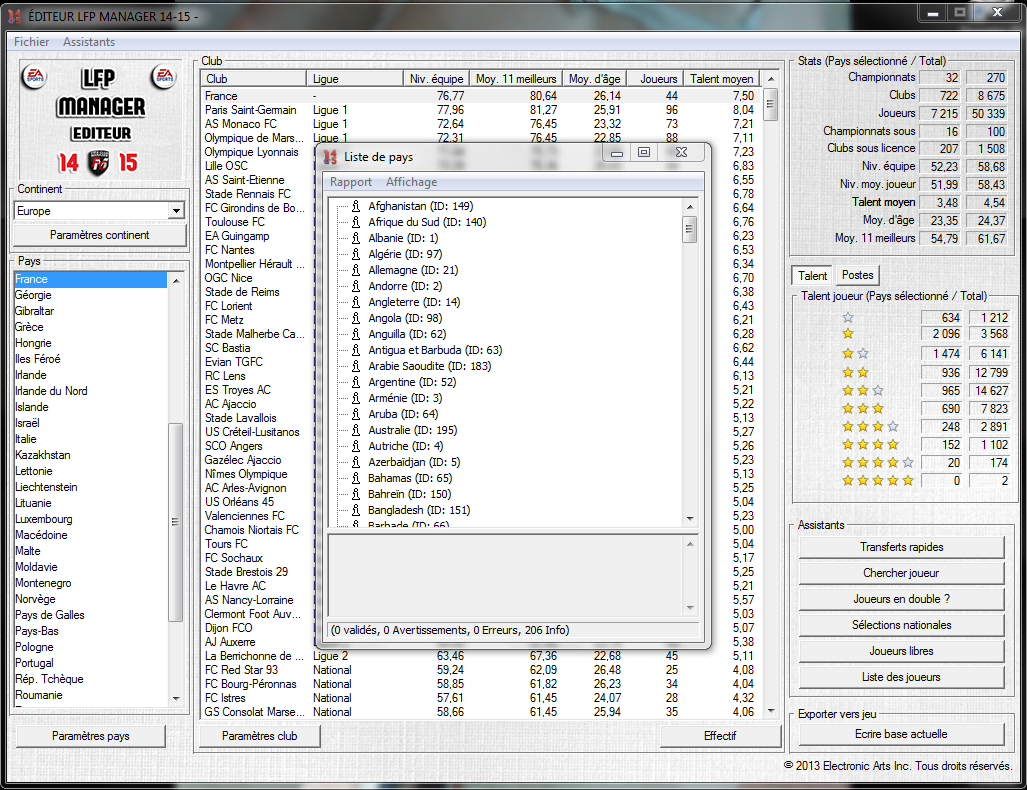The width and height of the screenshot is (1027, 790).
Task: Open the Assistants menu
Action: (88, 42)
